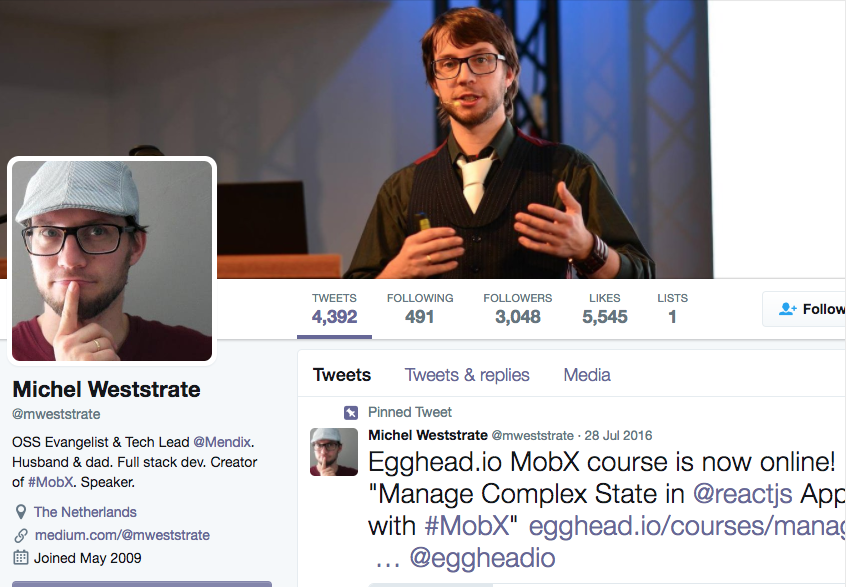Visit medium.com/@mweststrate link

(122, 535)
